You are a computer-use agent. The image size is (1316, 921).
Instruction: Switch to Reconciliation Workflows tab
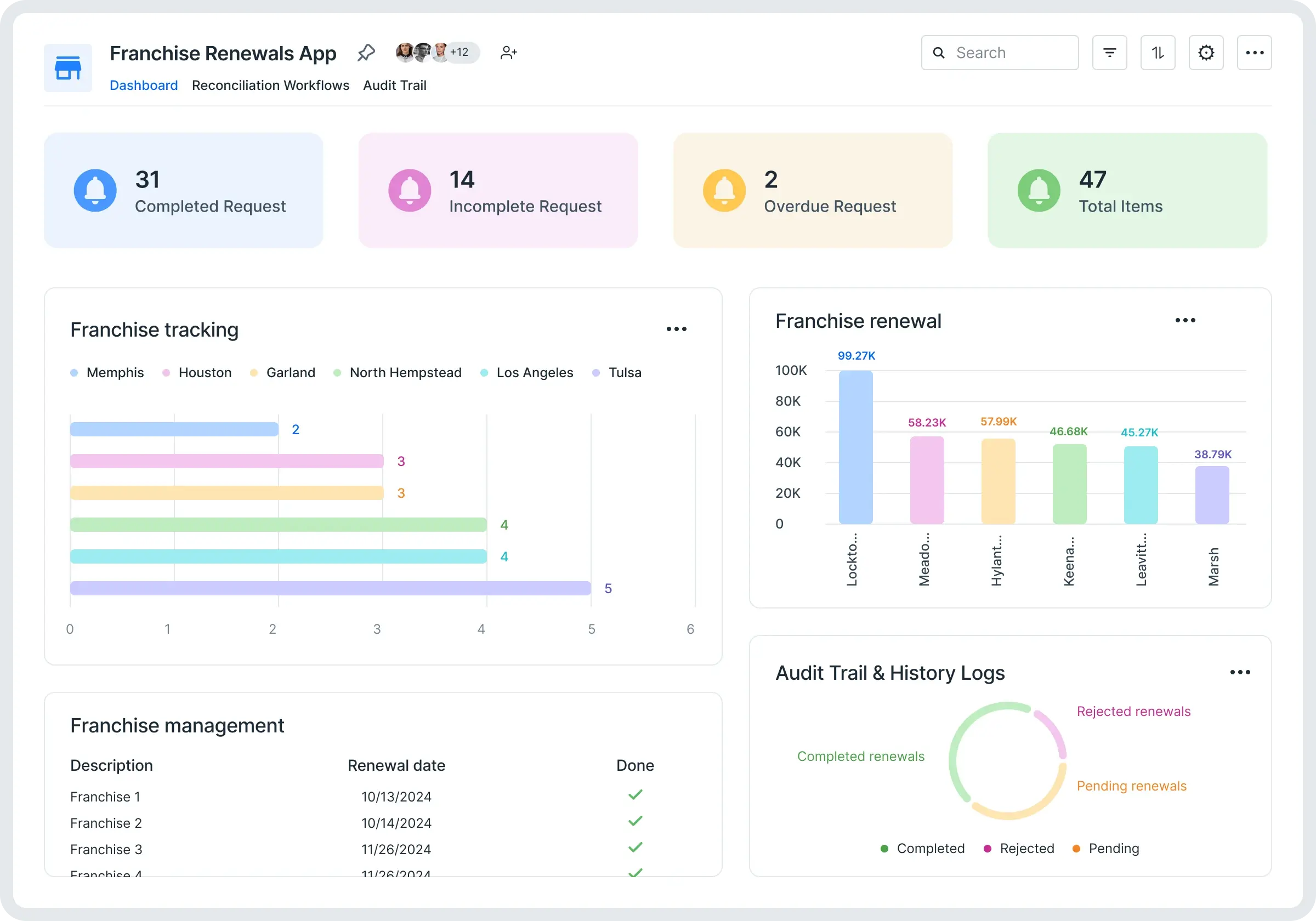[x=270, y=86]
